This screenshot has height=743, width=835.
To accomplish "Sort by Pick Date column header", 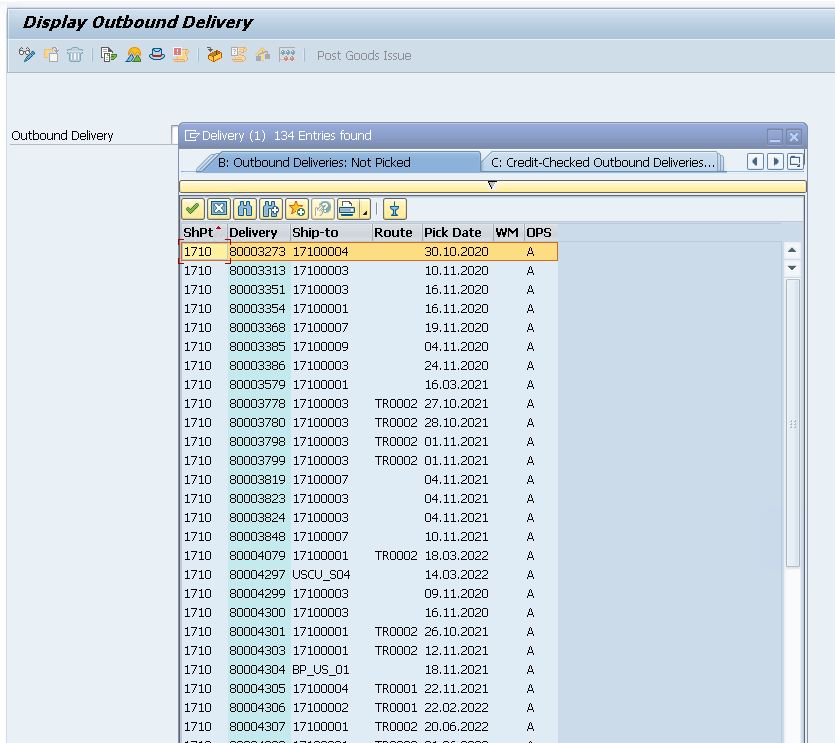I will pos(452,232).
